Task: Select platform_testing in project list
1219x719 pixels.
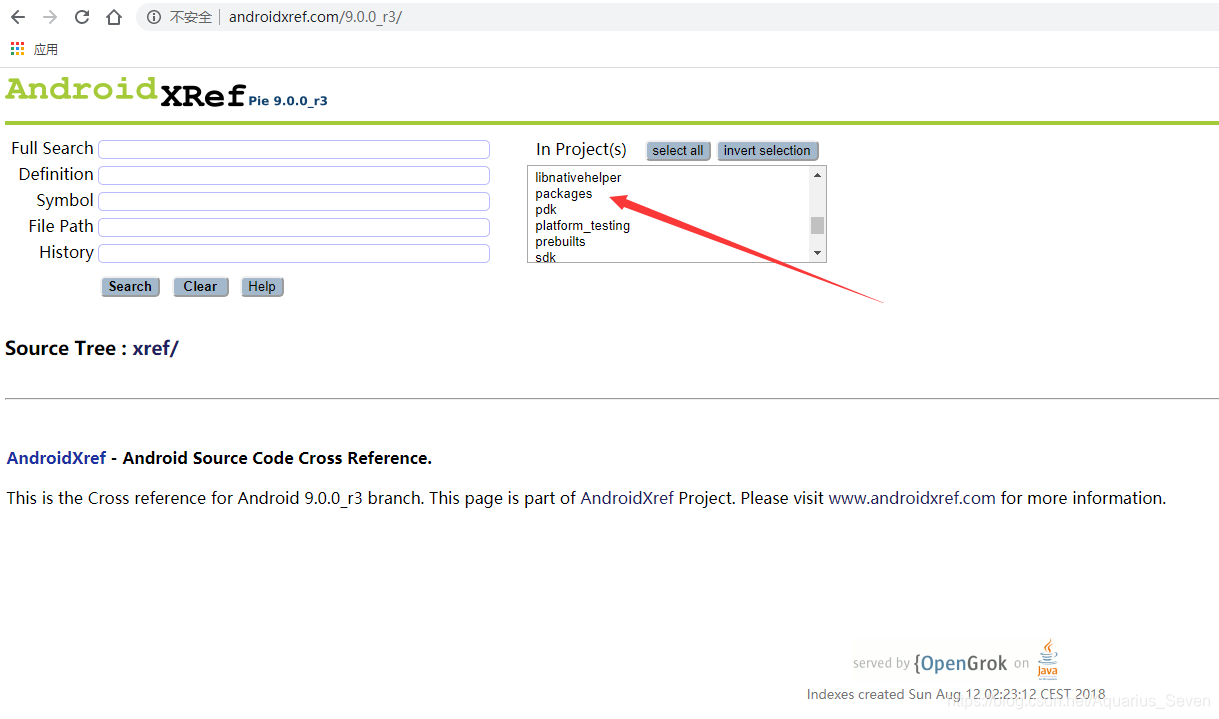Action: [582, 226]
